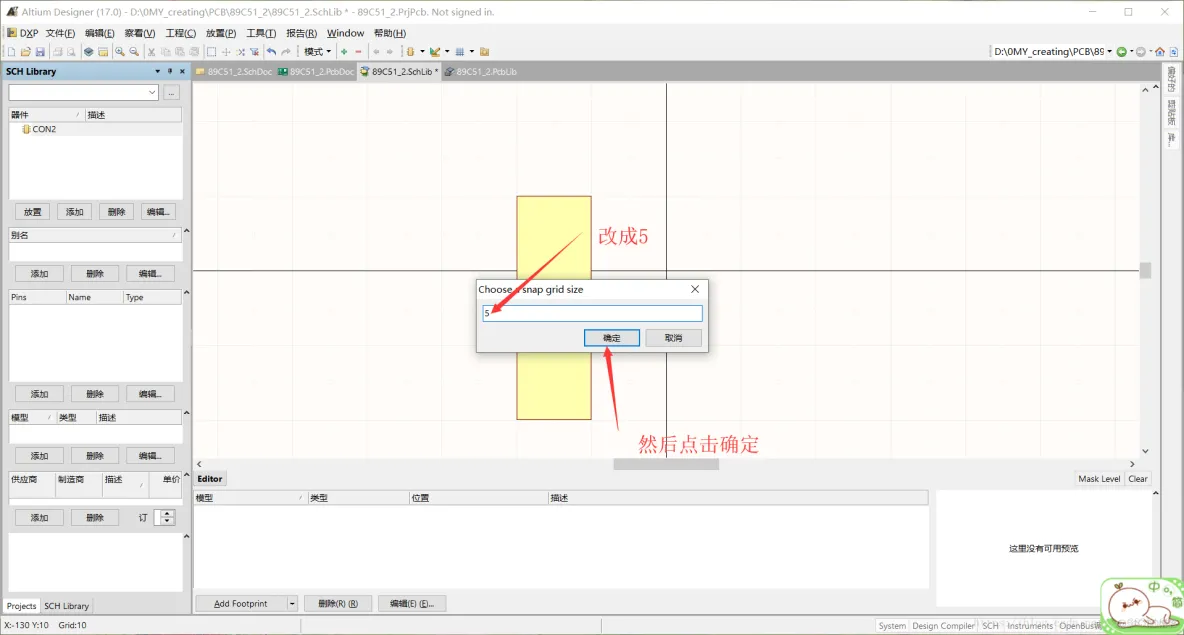Go back with the green arrow navigation button
The image size is (1184, 635).
click(1121, 52)
